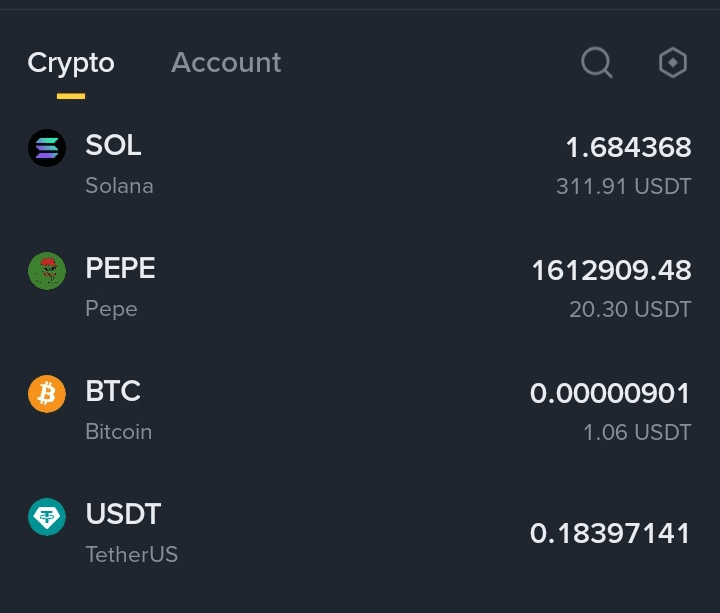The width and height of the screenshot is (720, 613).
Task: Tap the Solana coin logo
Action: point(46,148)
